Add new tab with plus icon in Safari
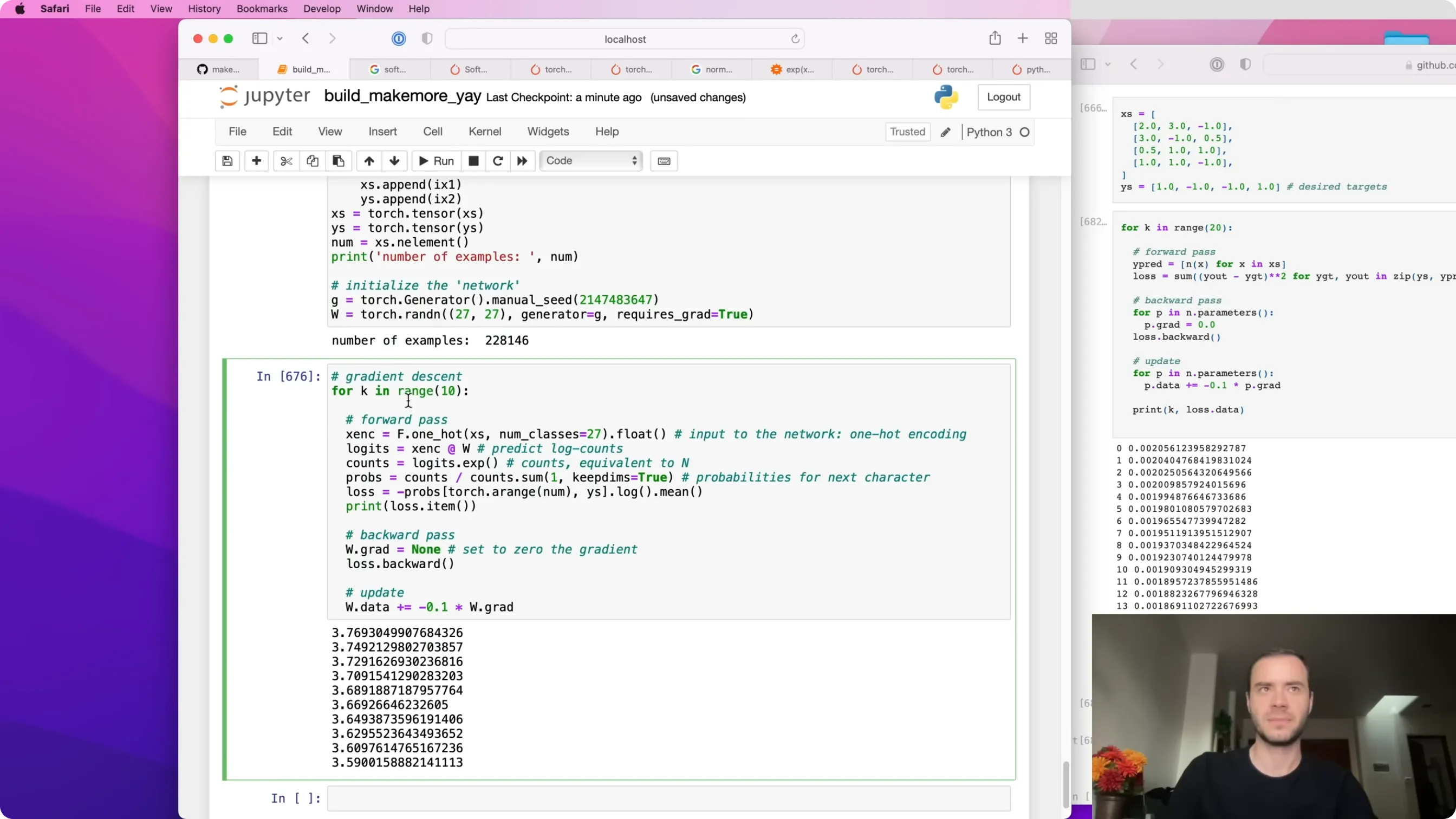The image size is (1456, 819). click(x=1023, y=38)
